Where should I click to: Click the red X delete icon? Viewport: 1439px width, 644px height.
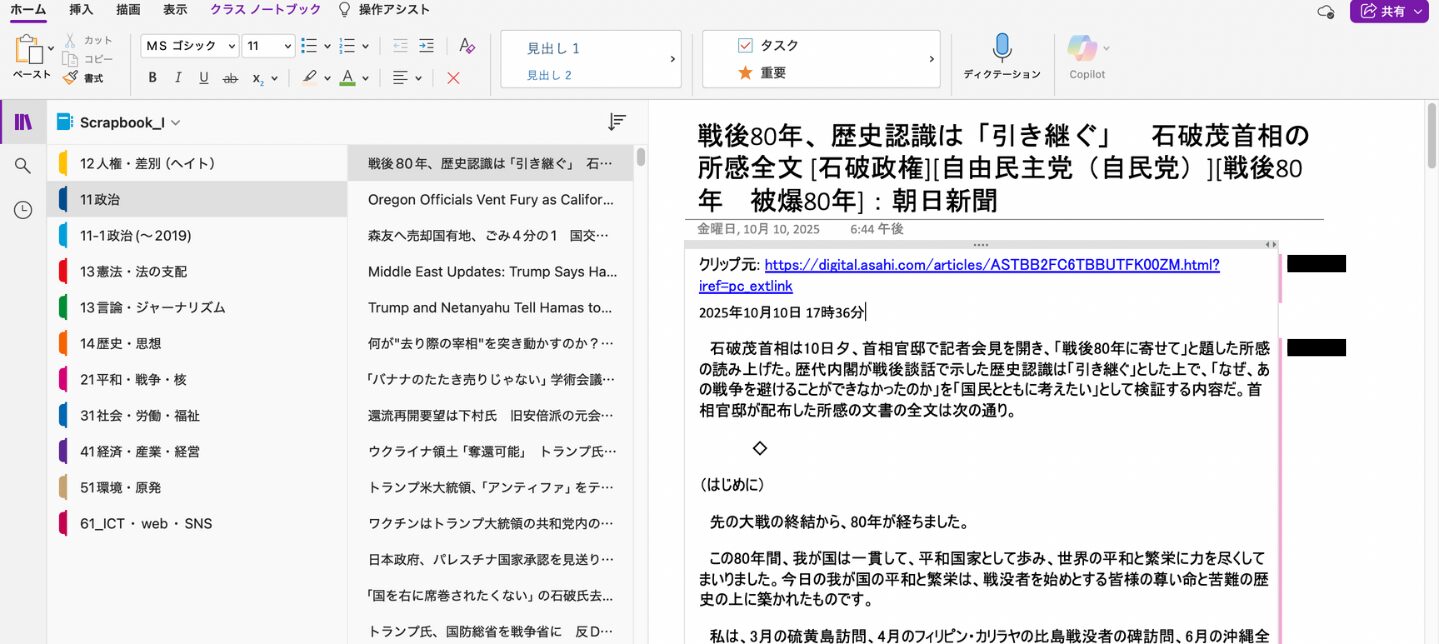[453, 78]
